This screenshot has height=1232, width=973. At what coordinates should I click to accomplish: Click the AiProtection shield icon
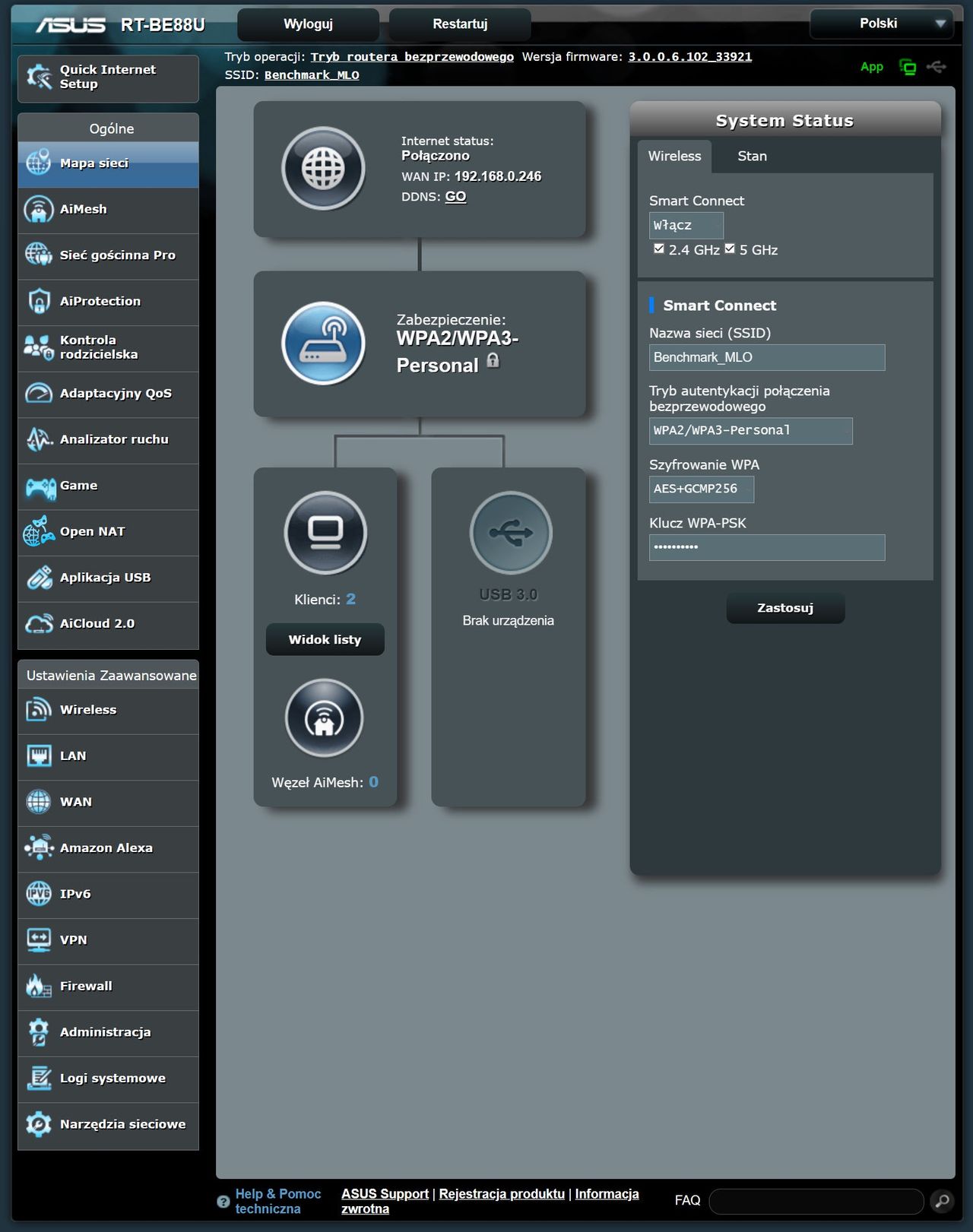(38, 301)
